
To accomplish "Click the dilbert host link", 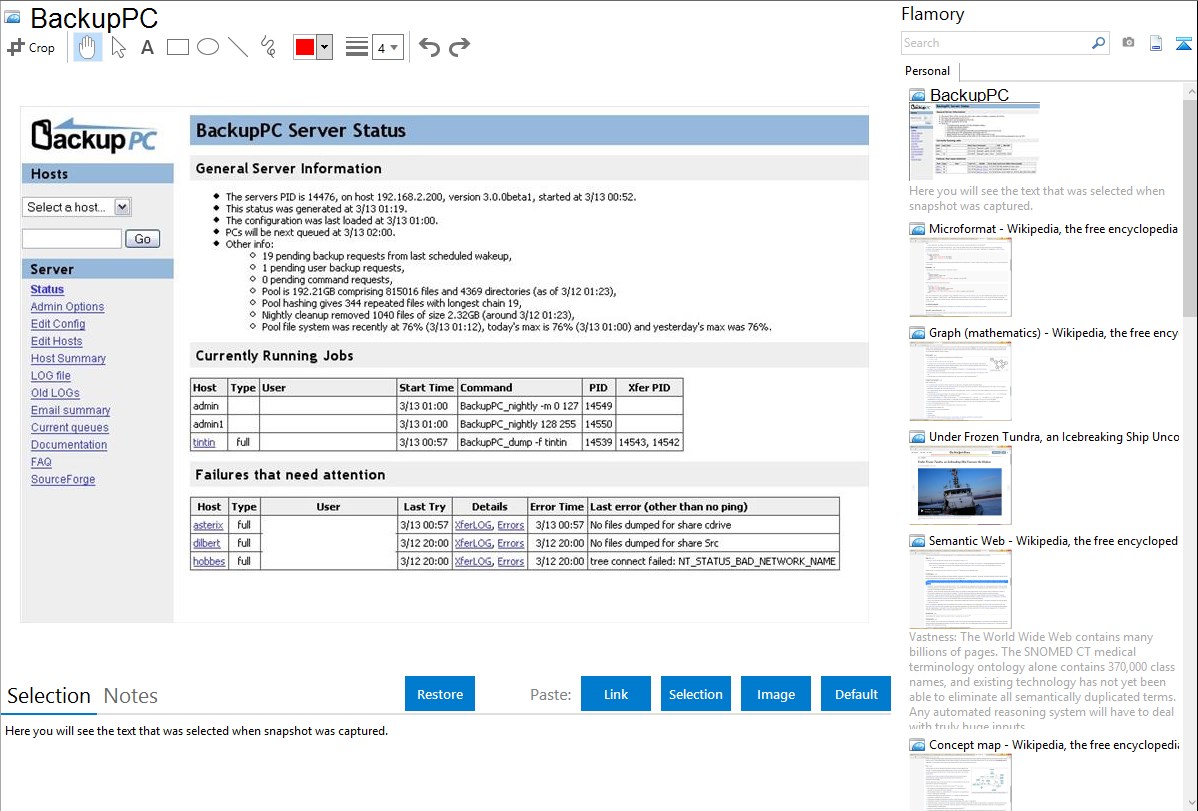I will tap(206, 543).
